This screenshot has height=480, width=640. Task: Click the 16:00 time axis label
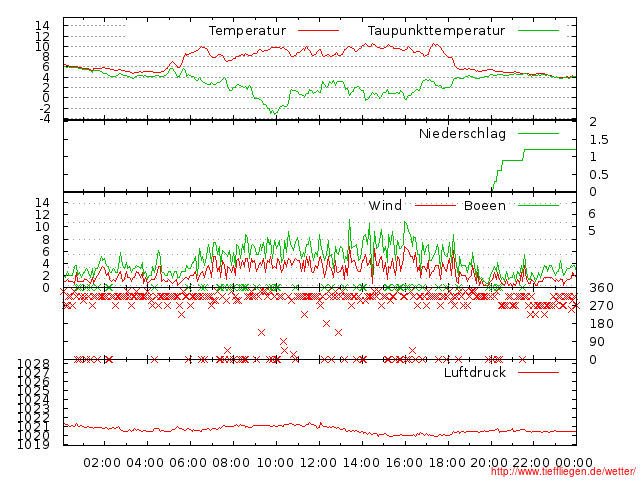coord(404,463)
